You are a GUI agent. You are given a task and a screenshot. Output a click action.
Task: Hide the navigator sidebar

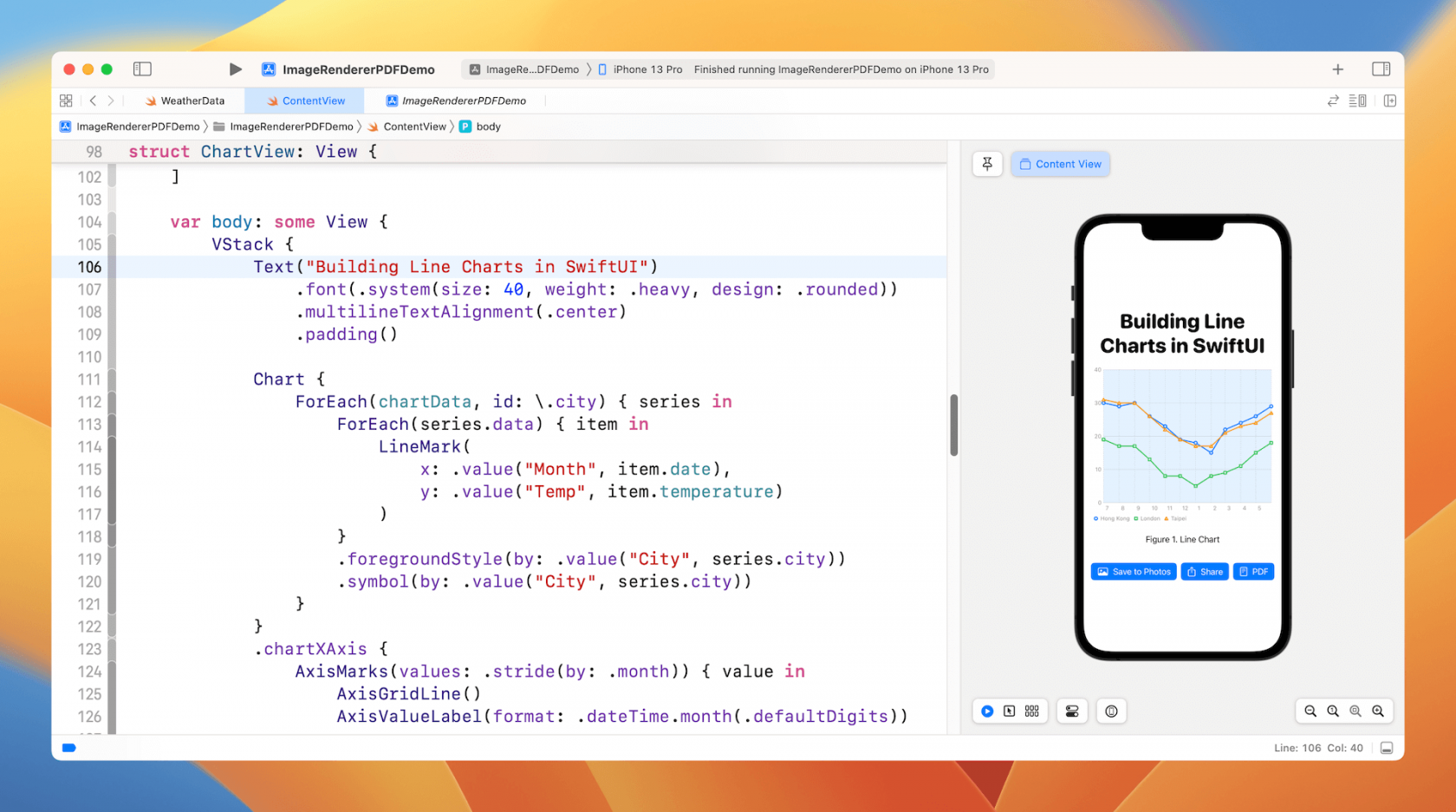pyautogui.click(x=142, y=68)
